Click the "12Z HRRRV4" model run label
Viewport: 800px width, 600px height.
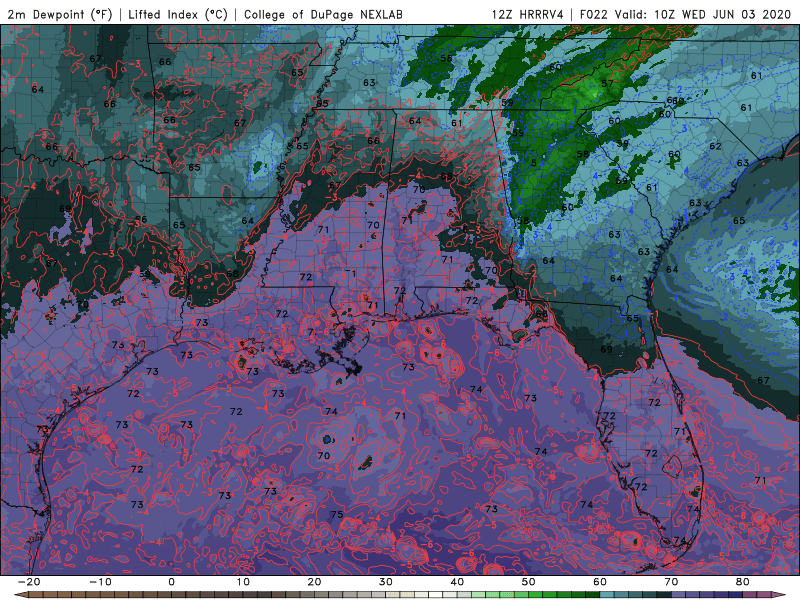528,14
